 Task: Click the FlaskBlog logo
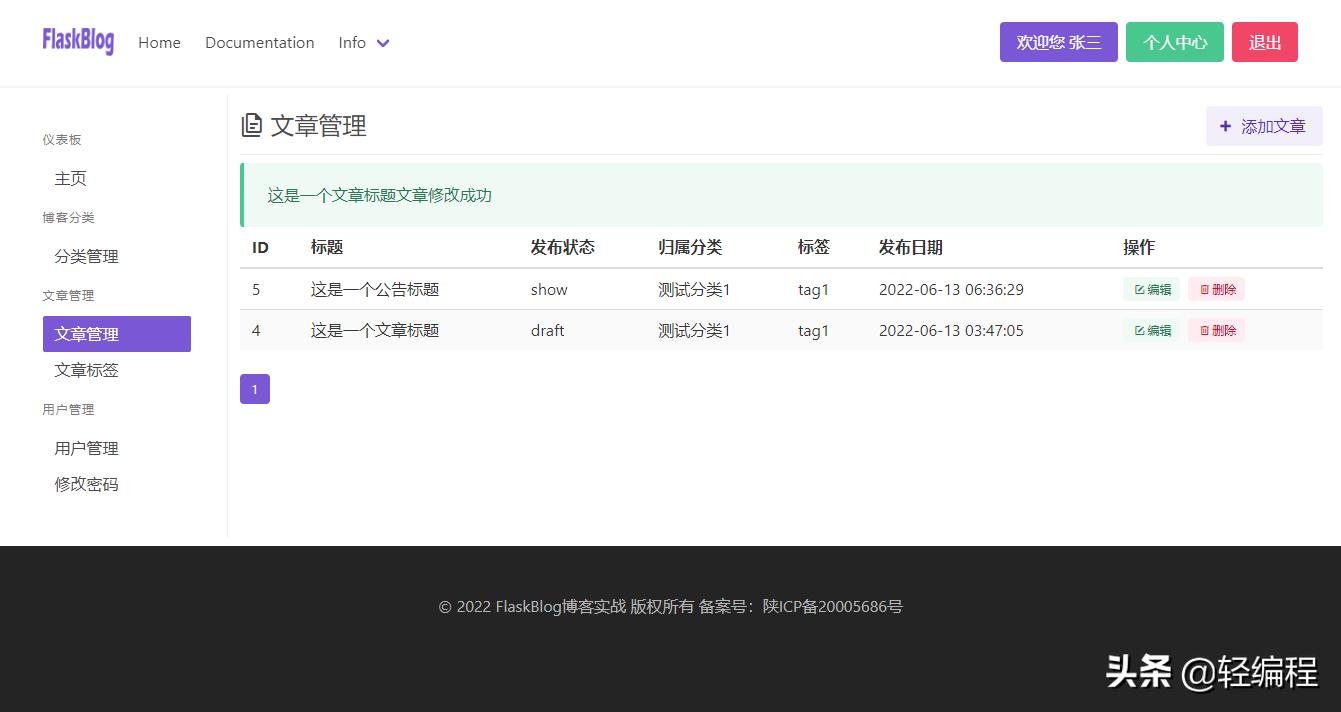pyautogui.click(x=78, y=42)
